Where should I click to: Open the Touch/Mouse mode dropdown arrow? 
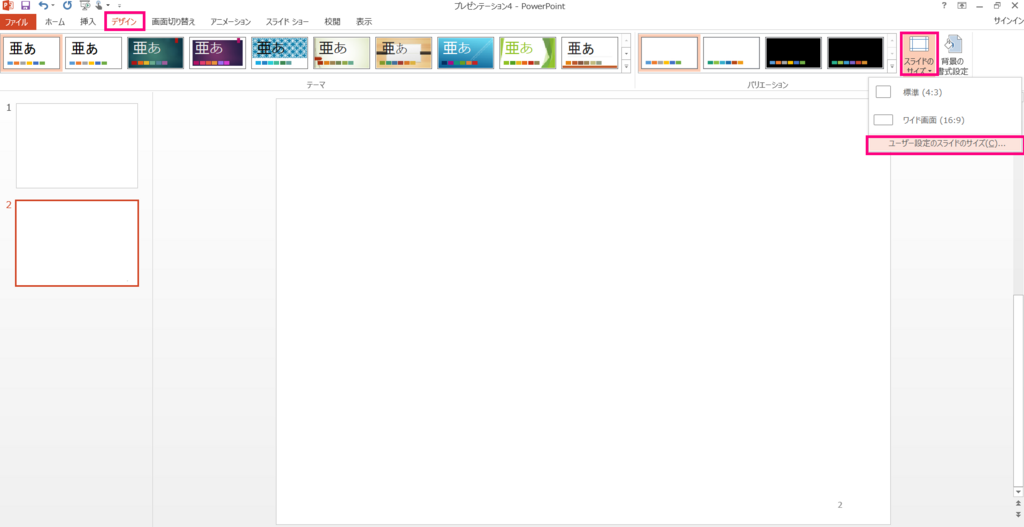pos(108,6)
